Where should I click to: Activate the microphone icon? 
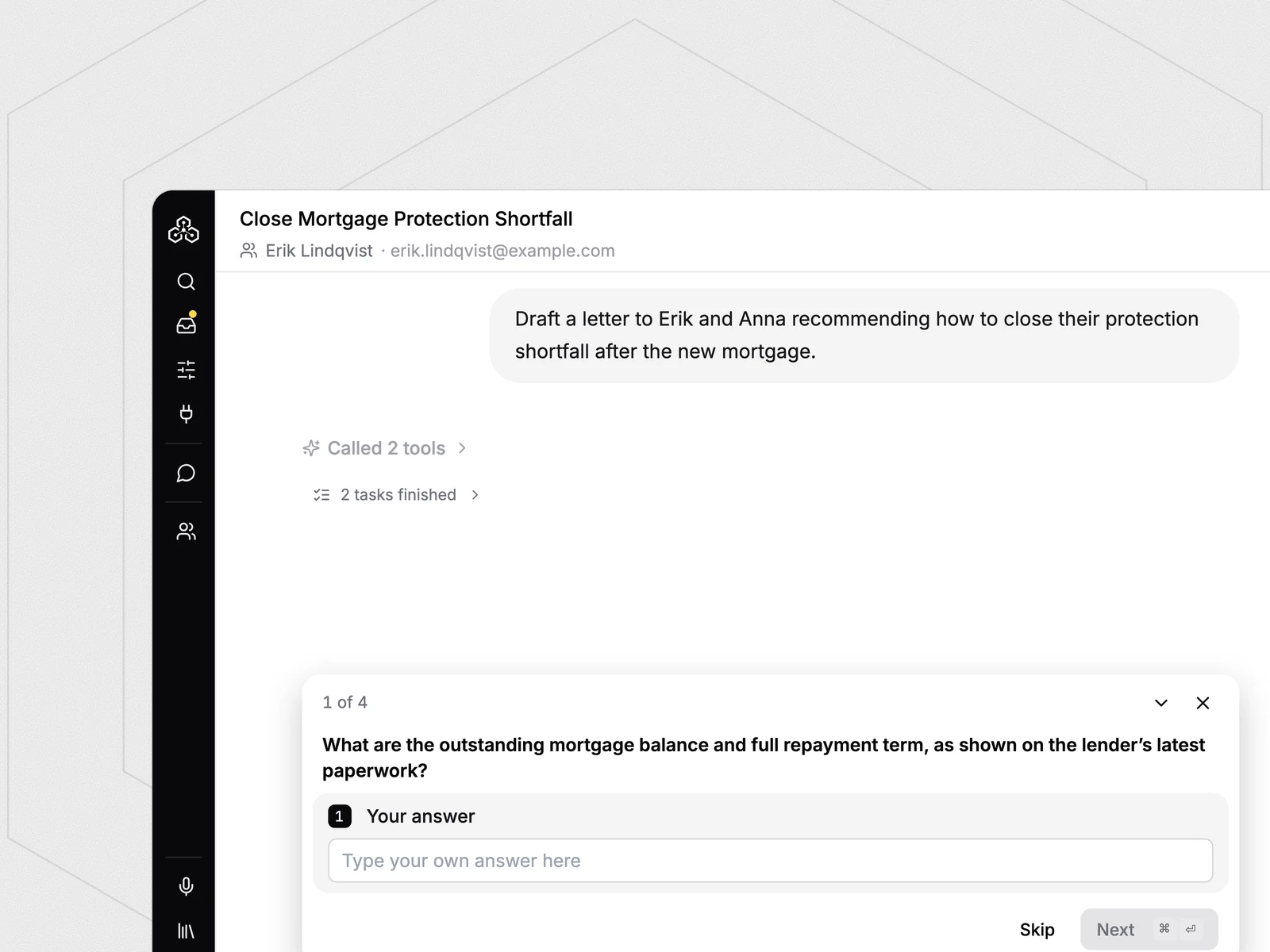click(x=186, y=886)
